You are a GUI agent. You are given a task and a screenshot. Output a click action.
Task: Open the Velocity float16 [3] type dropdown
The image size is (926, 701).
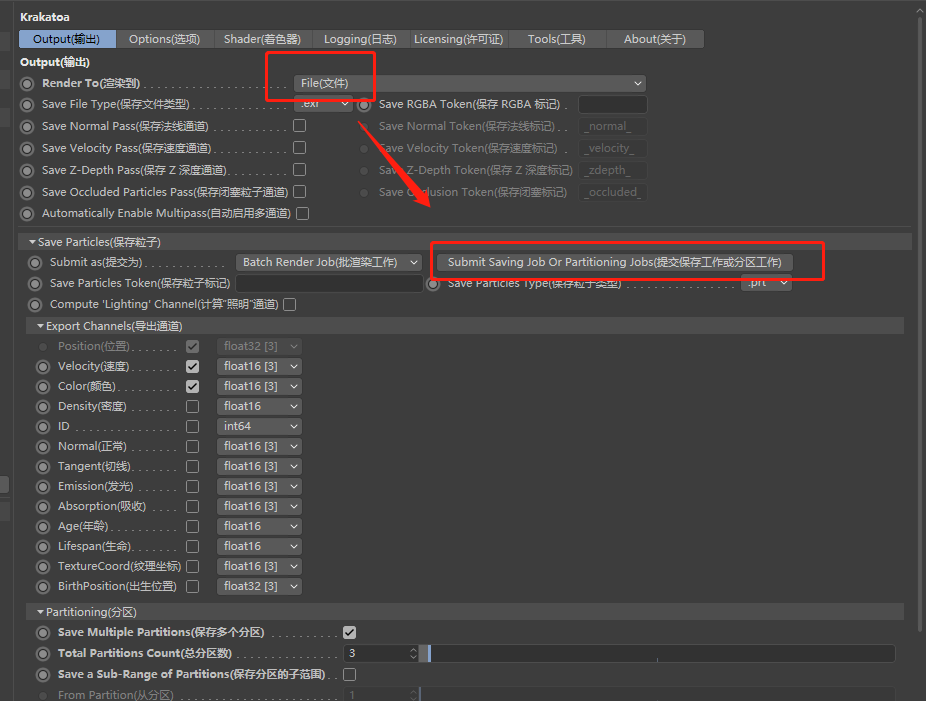tap(259, 366)
